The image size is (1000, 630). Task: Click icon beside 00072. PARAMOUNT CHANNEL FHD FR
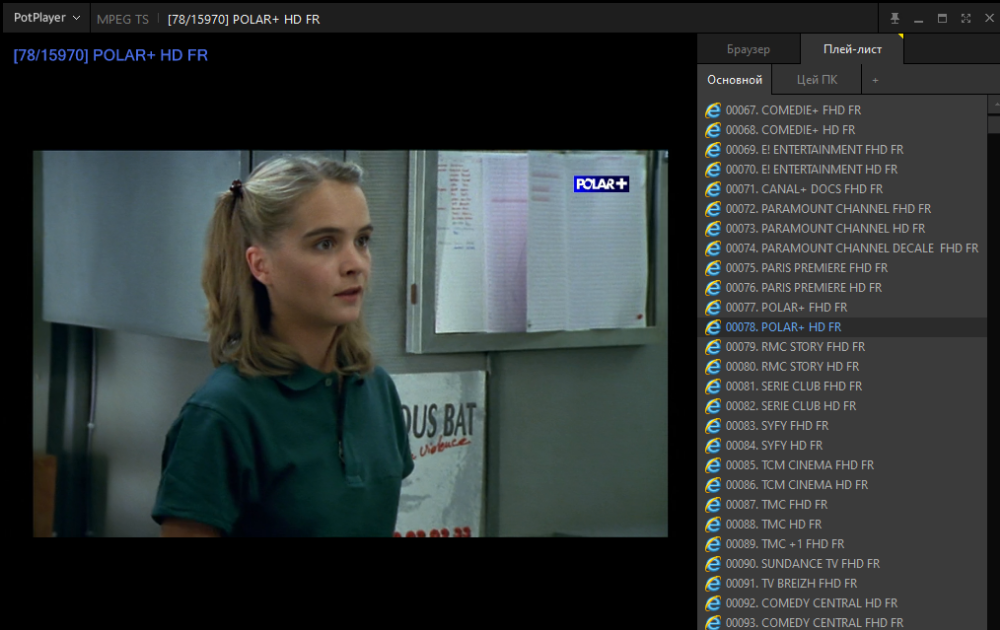pos(712,209)
